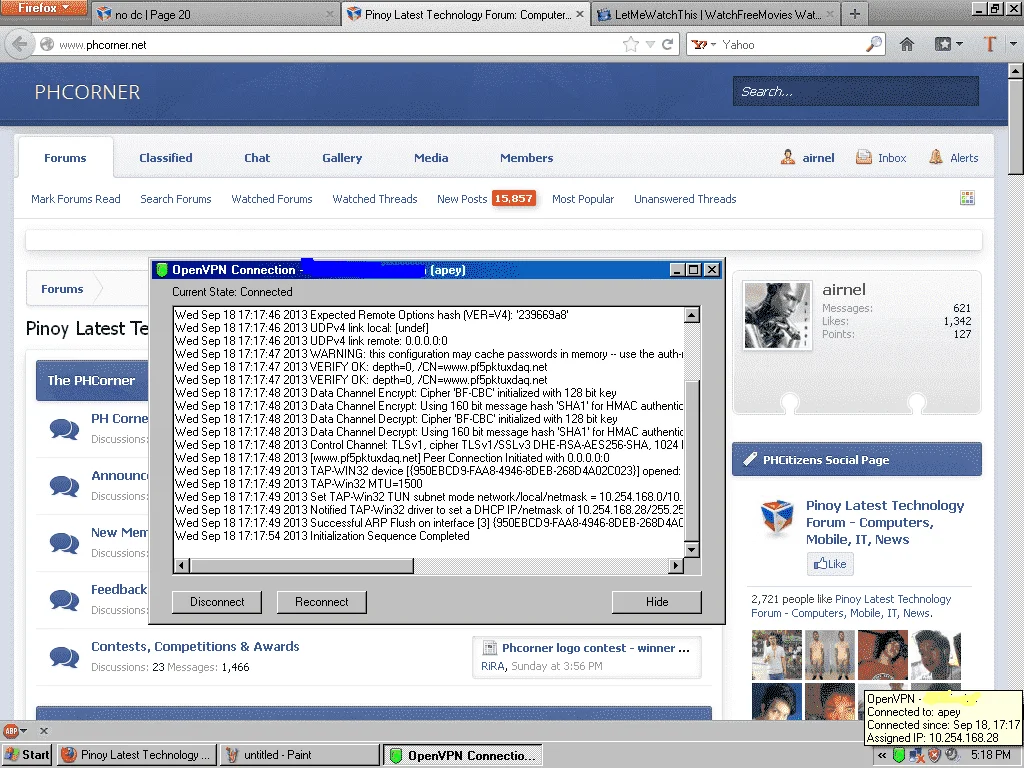Click Hide in the OpenVPN window
The width and height of the screenshot is (1024, 768).
pyautogui.click(x=657, y=602)
